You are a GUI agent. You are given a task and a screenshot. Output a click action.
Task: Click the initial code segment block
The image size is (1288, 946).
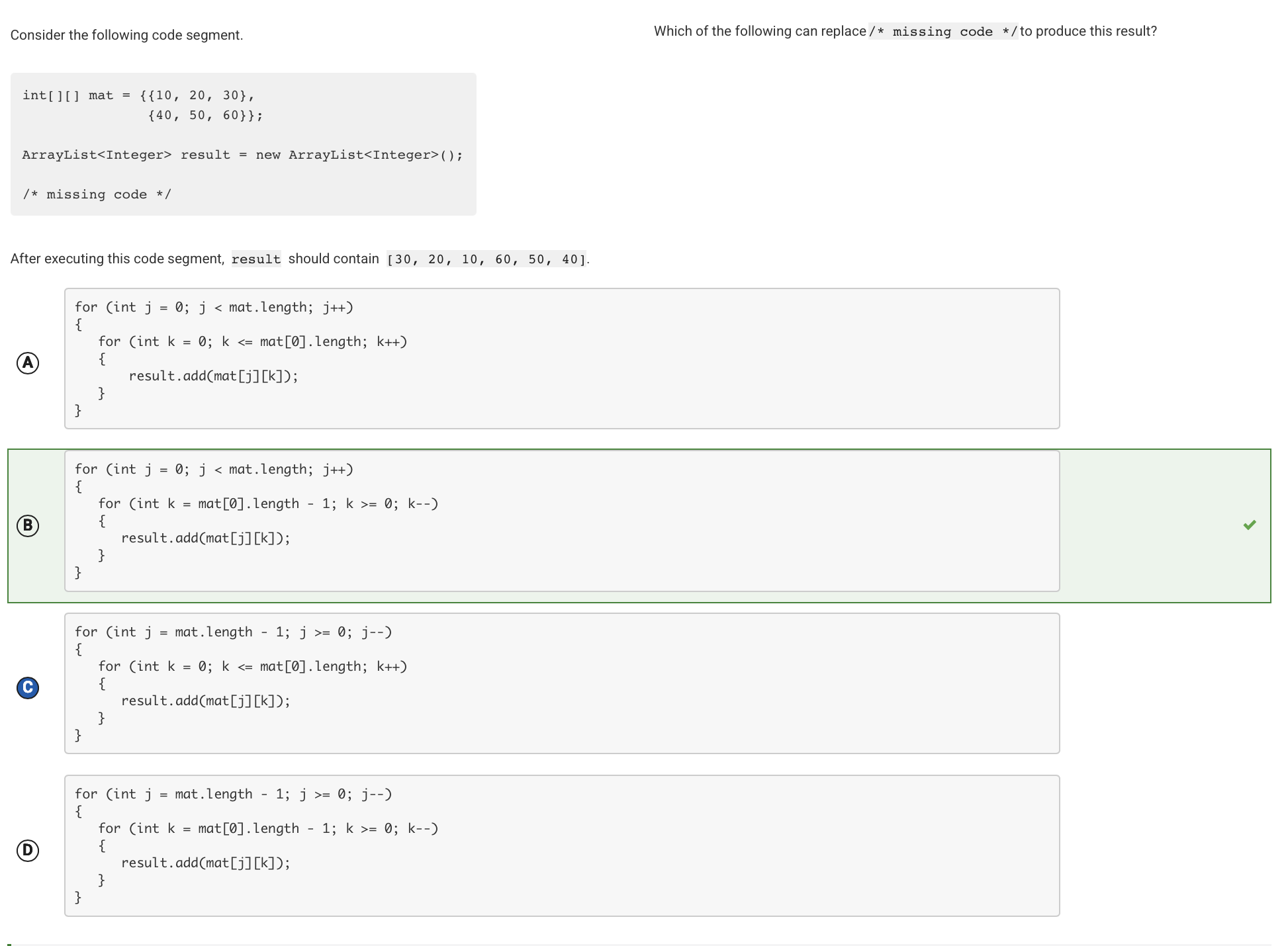click(242, 144)
